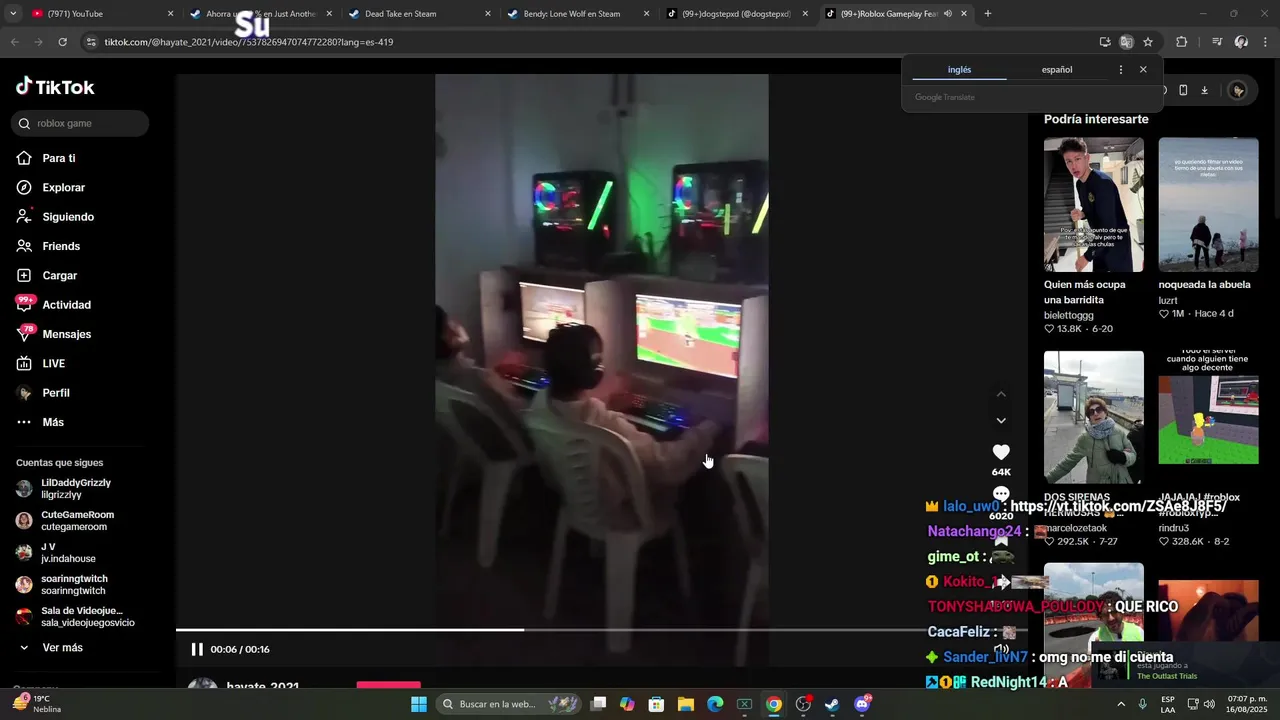Viewport: 1280px width, 720px height.
Task: Open Steam from the taskbar
Action: (832, 704)
